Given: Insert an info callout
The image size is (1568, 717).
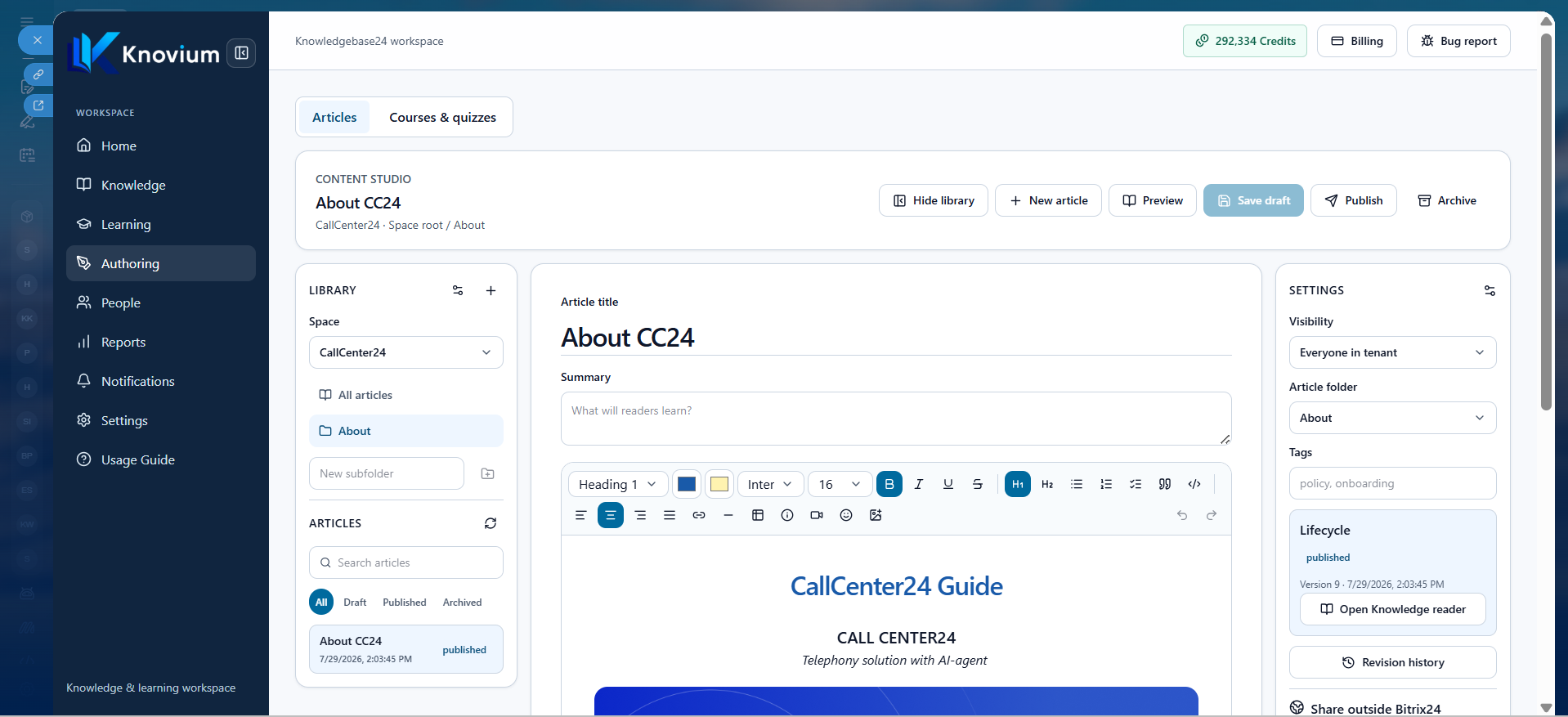Looking at the screenshot, I should click(x=787, y=515).
